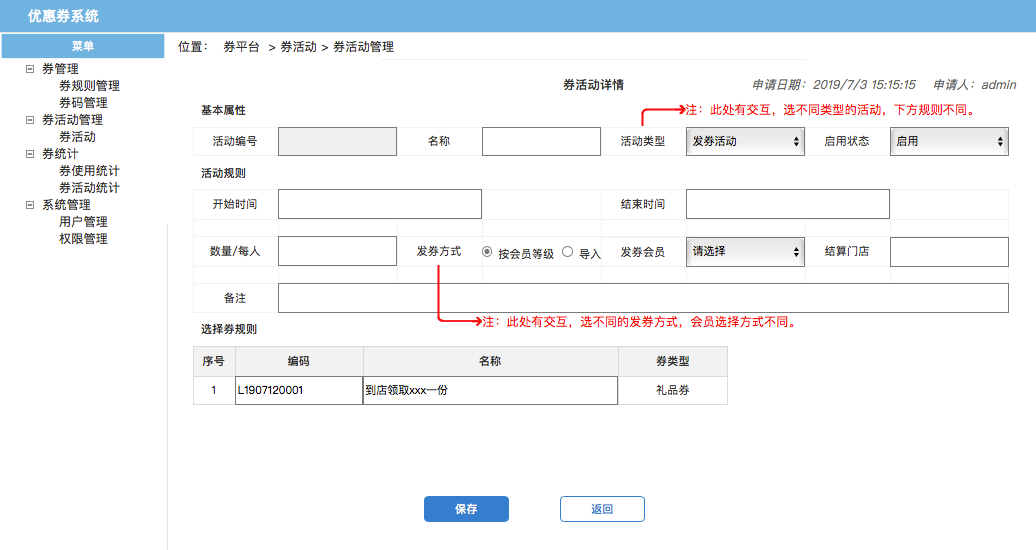Viewport: 1036px width, 550px height.
Task: Select the 导入 radio button
Action: pos(568,252)
